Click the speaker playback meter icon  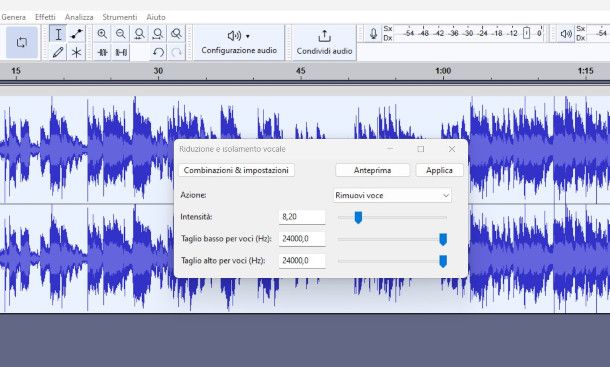coord(566,34)
